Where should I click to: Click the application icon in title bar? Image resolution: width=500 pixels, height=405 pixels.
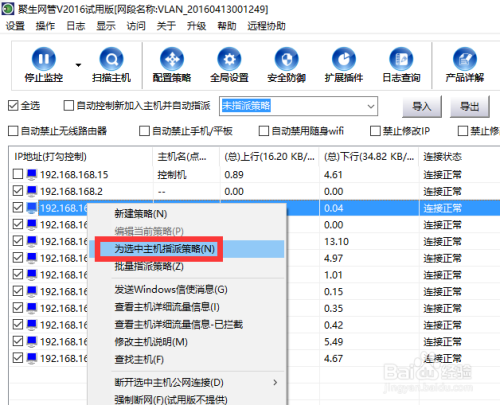[8, 9]
